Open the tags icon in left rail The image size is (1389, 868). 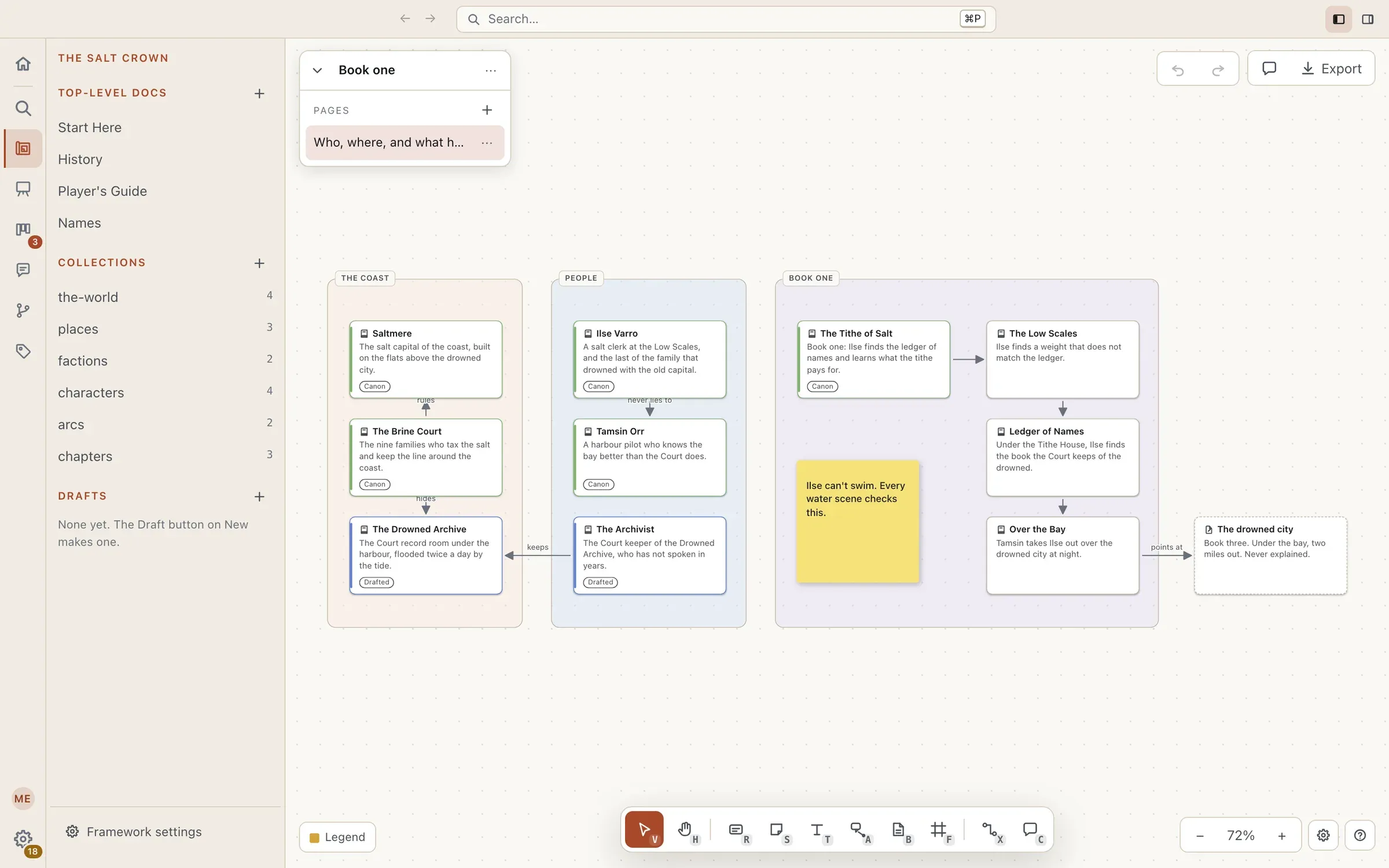click(23, 351)
